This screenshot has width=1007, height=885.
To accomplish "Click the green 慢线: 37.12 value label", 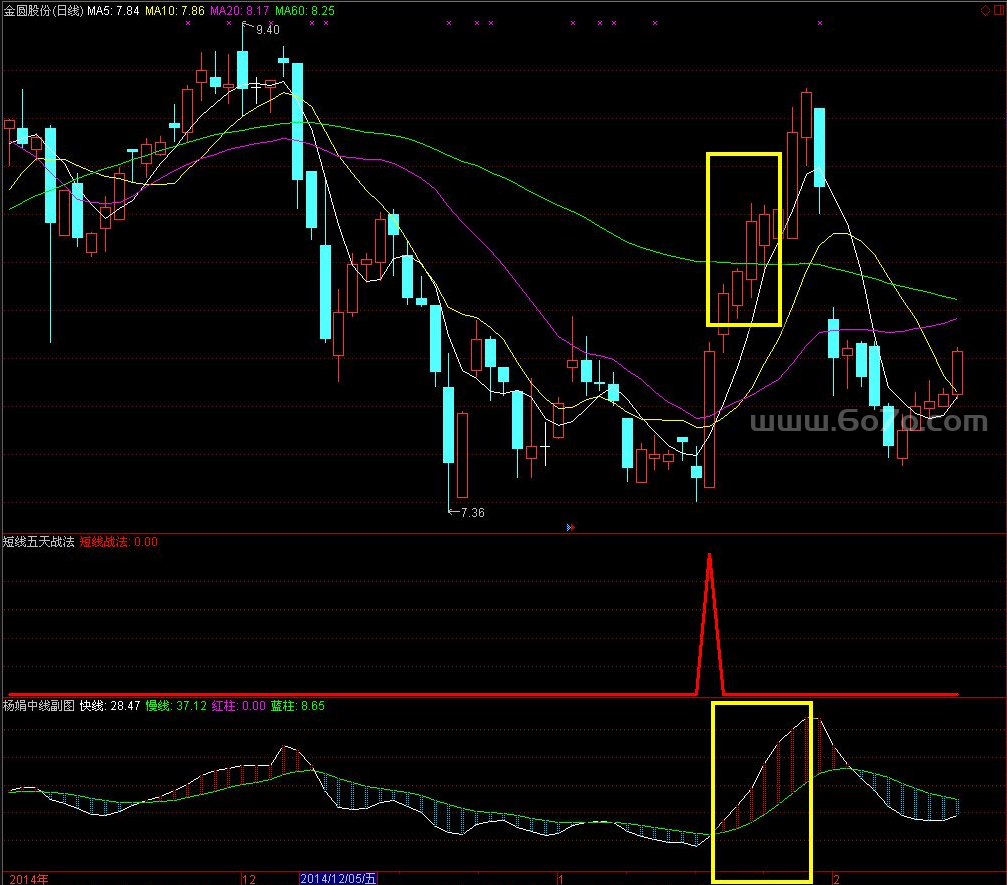I will coord(176,706).
